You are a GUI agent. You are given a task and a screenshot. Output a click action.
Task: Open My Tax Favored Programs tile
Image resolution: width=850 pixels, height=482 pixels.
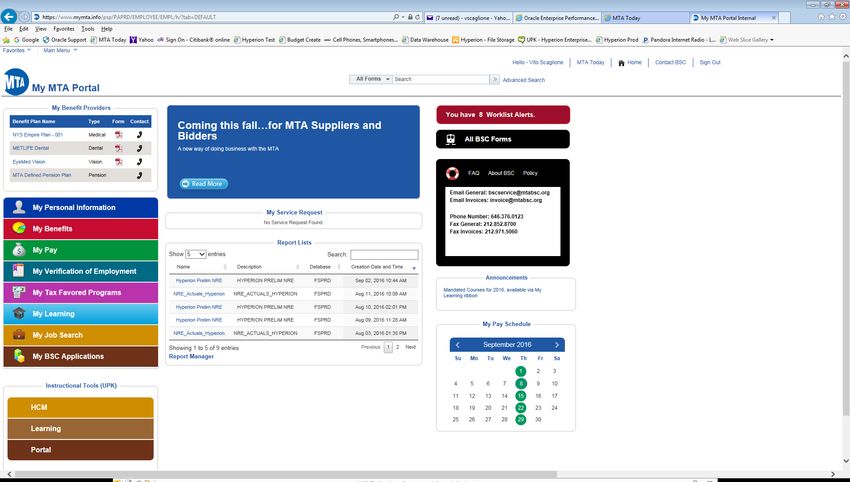[x=81, y=292]
